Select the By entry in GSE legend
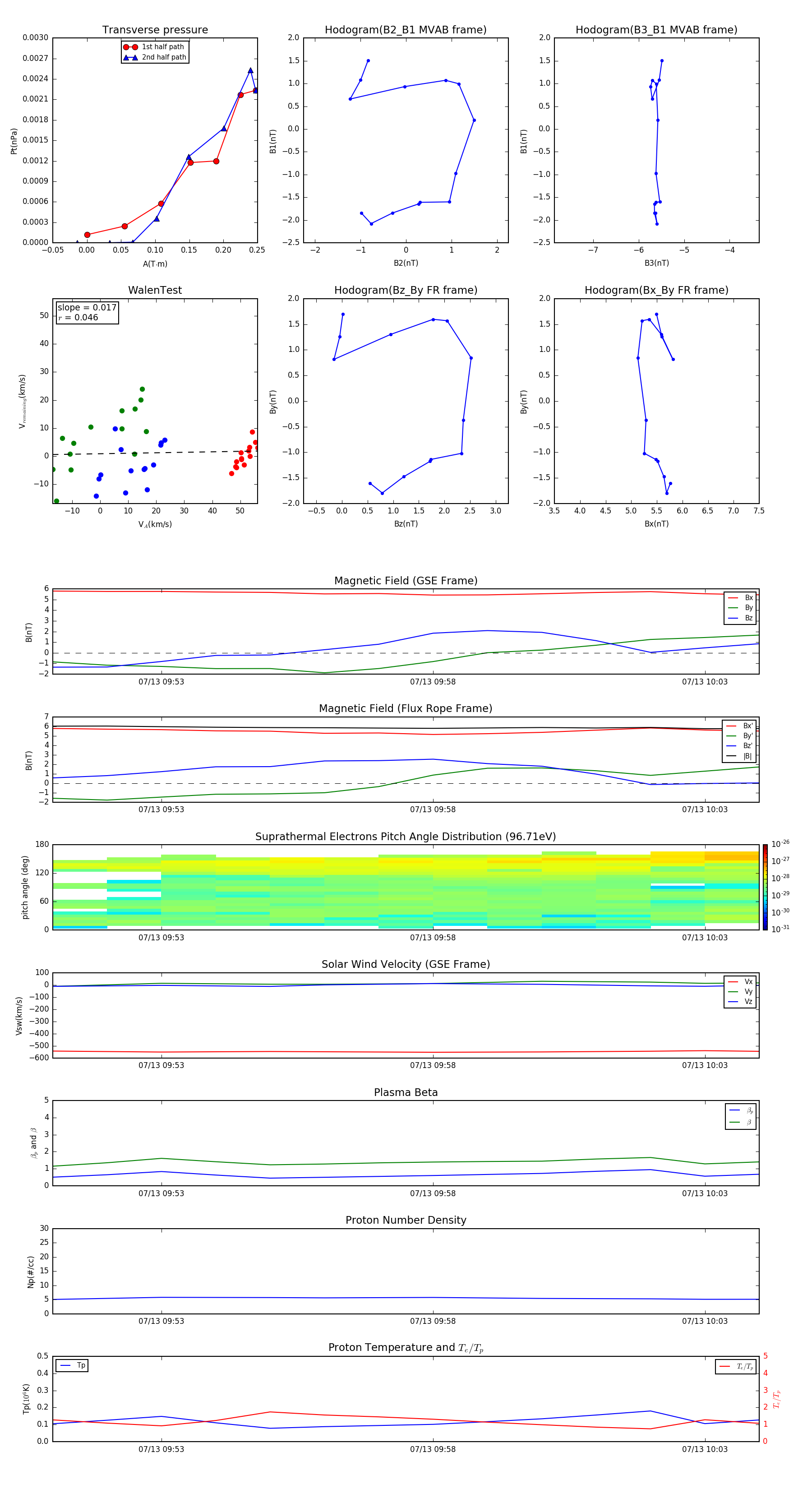This screenshot has height=1489, width=812. tap(740, 607)
